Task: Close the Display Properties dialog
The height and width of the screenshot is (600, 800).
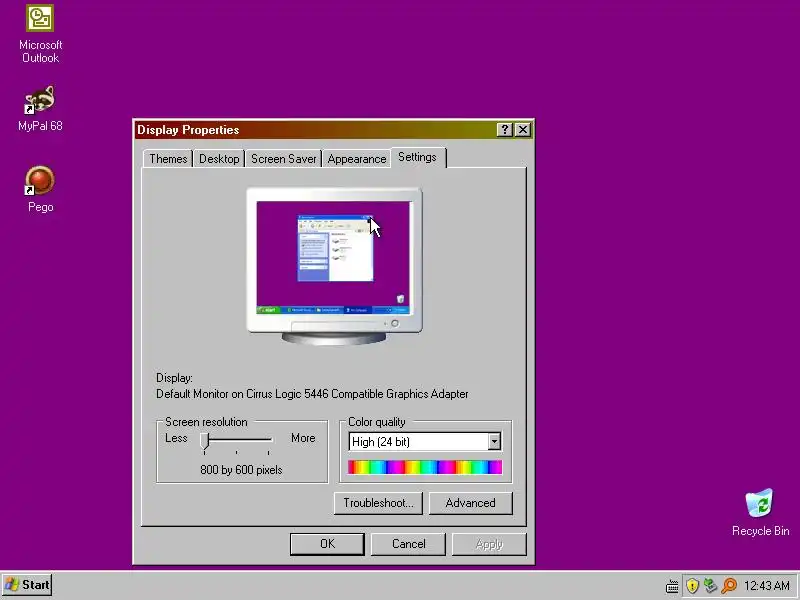Action: (x=522, y=130)
